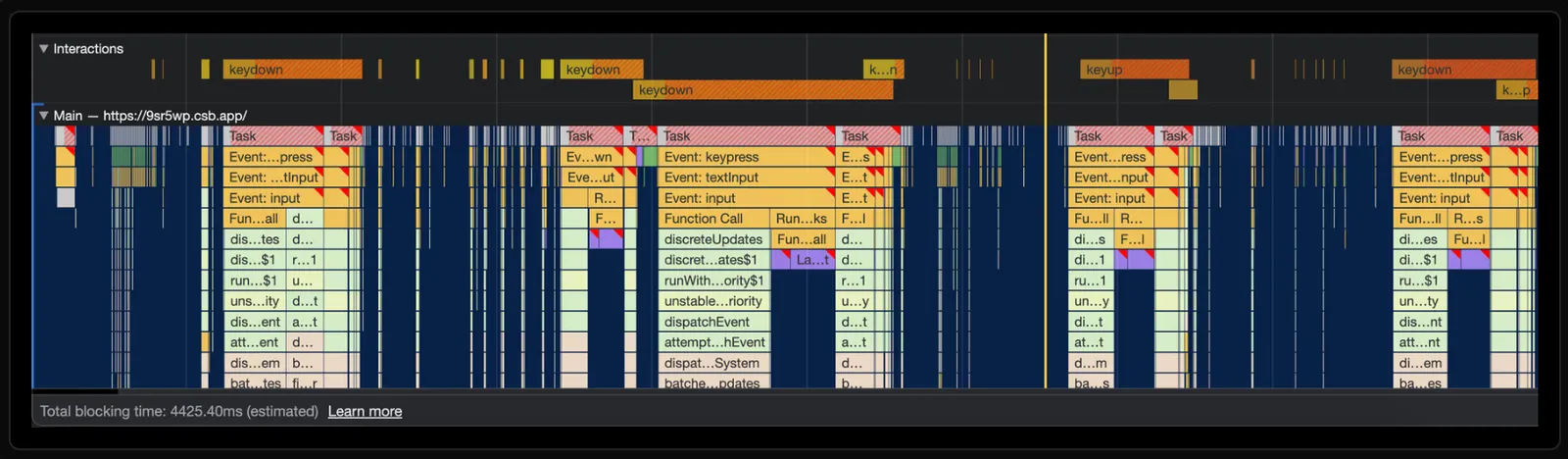This screenshot has width=1568, height=459.
Task: Select the Event...ress entry
Action: click(x=1109, y=157)
